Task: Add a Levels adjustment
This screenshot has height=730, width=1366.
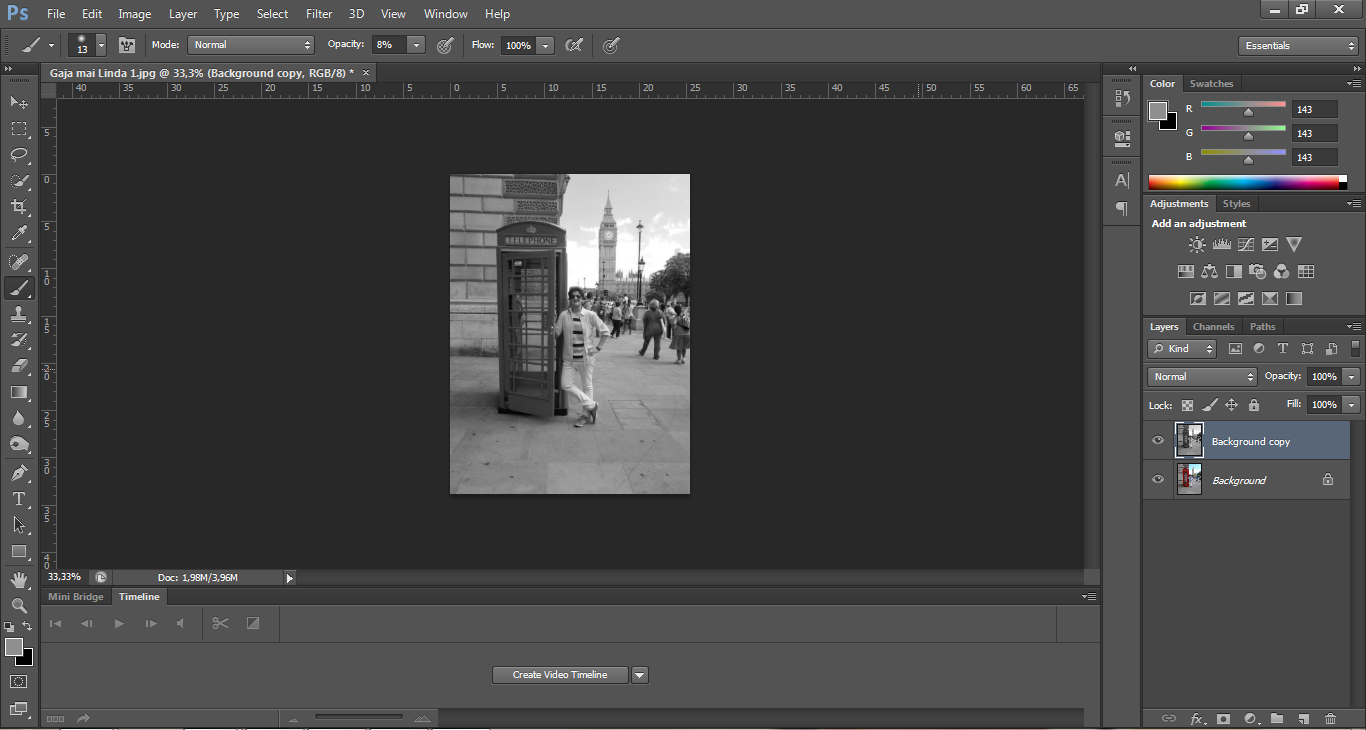Action: tap(1221, 244)
